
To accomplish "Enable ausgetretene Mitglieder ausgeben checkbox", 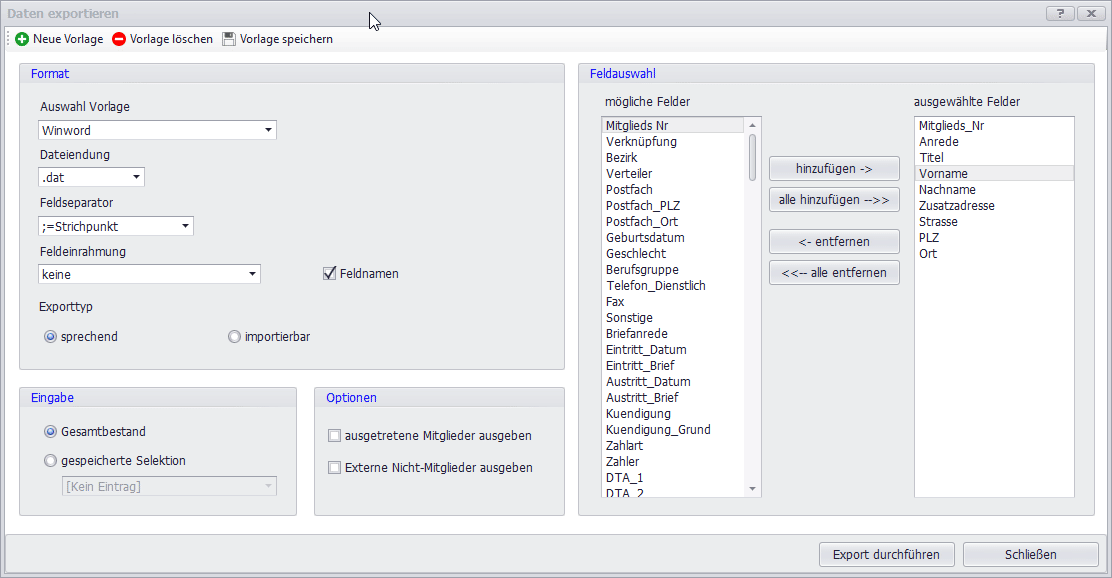I will click(335, 436).
